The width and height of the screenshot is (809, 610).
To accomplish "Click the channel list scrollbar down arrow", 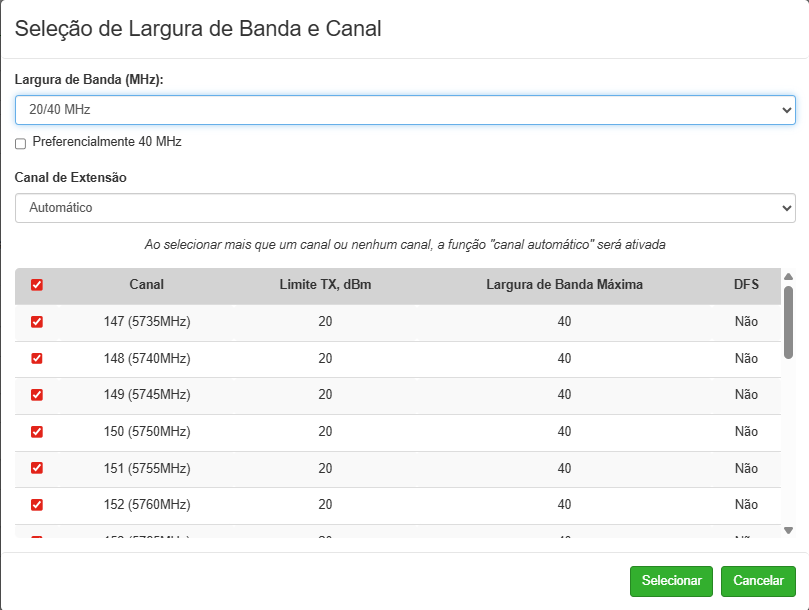I will pyautogui.click(x=788, y=530).
